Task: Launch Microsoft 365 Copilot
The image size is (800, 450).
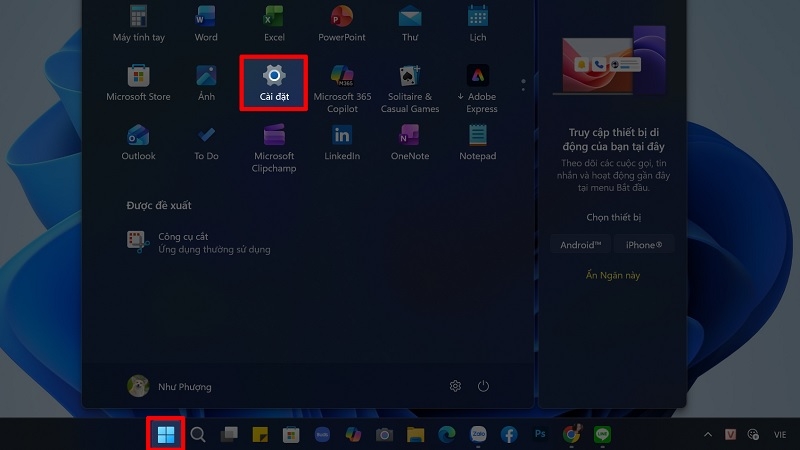Action: pyautogui.click(x=342, y=89)
